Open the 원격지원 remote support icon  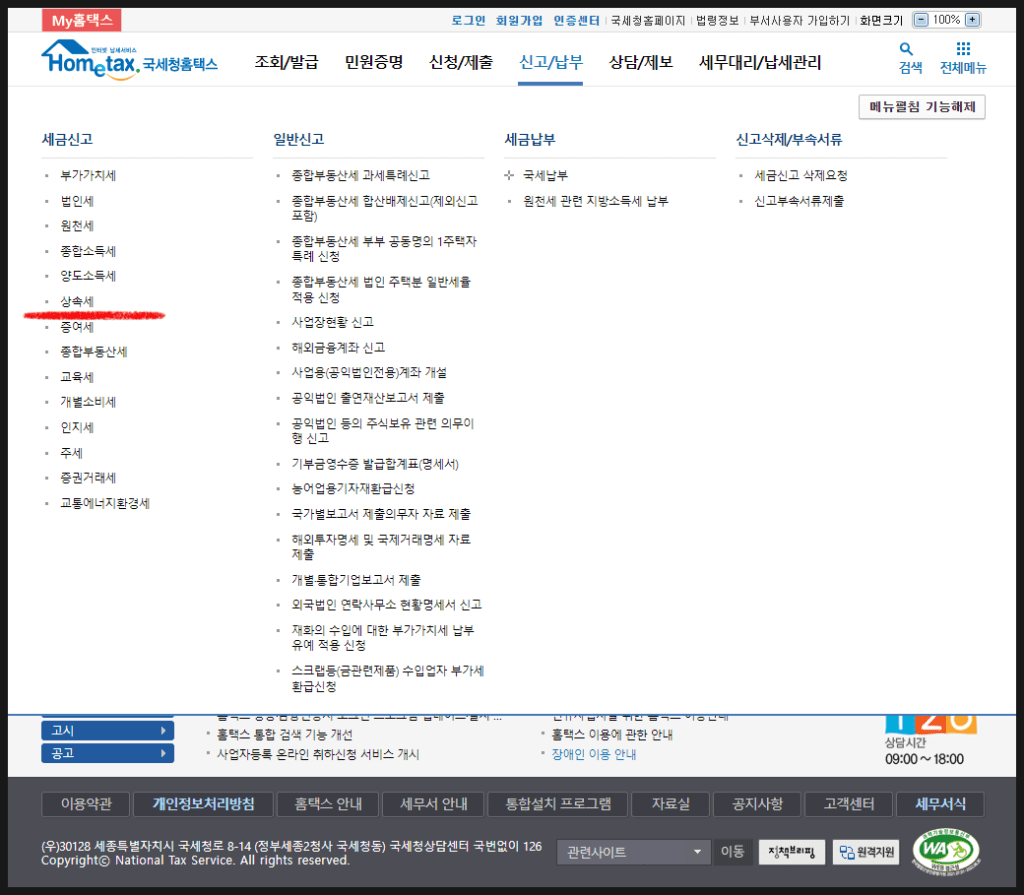coord(867,852)
